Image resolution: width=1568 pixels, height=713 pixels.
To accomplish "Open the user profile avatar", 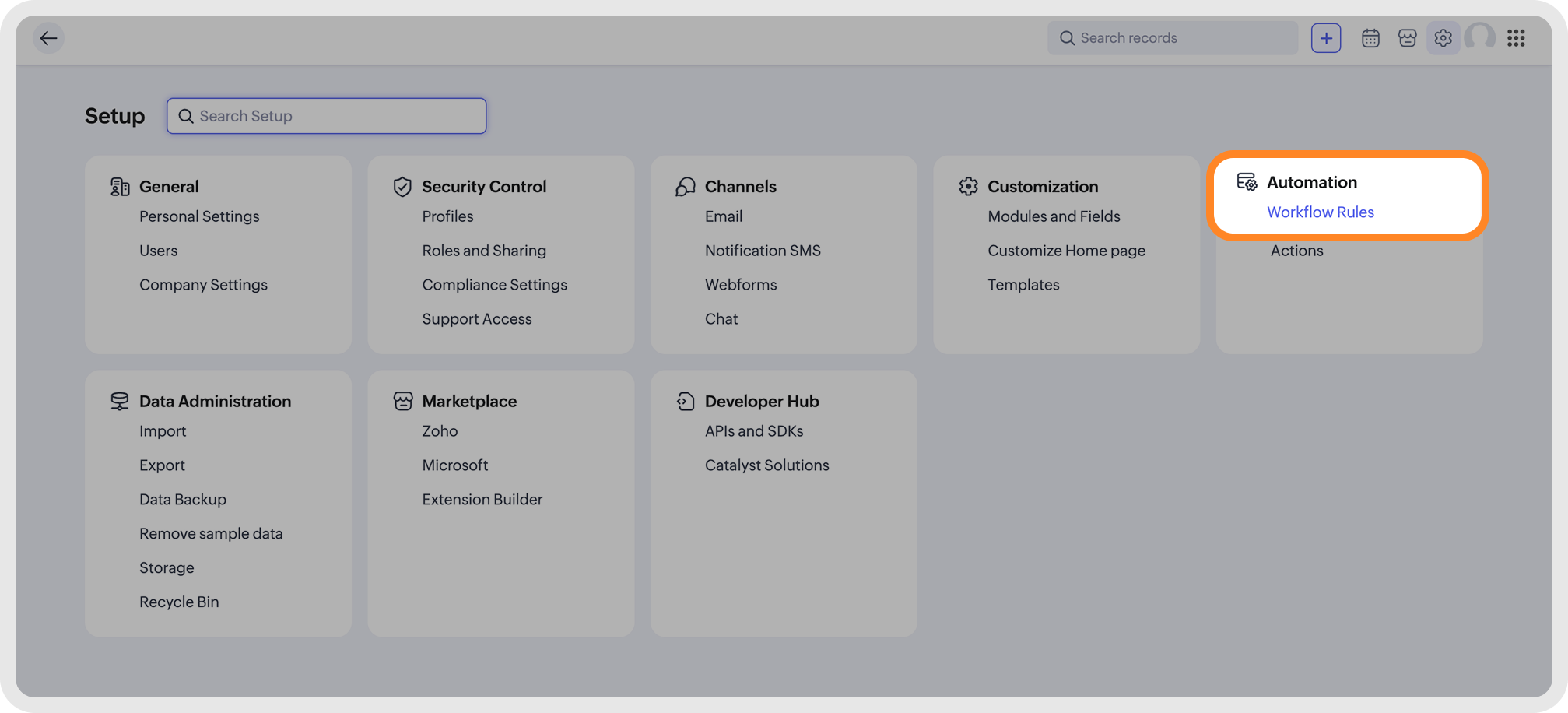I will tap(1479, 37).
